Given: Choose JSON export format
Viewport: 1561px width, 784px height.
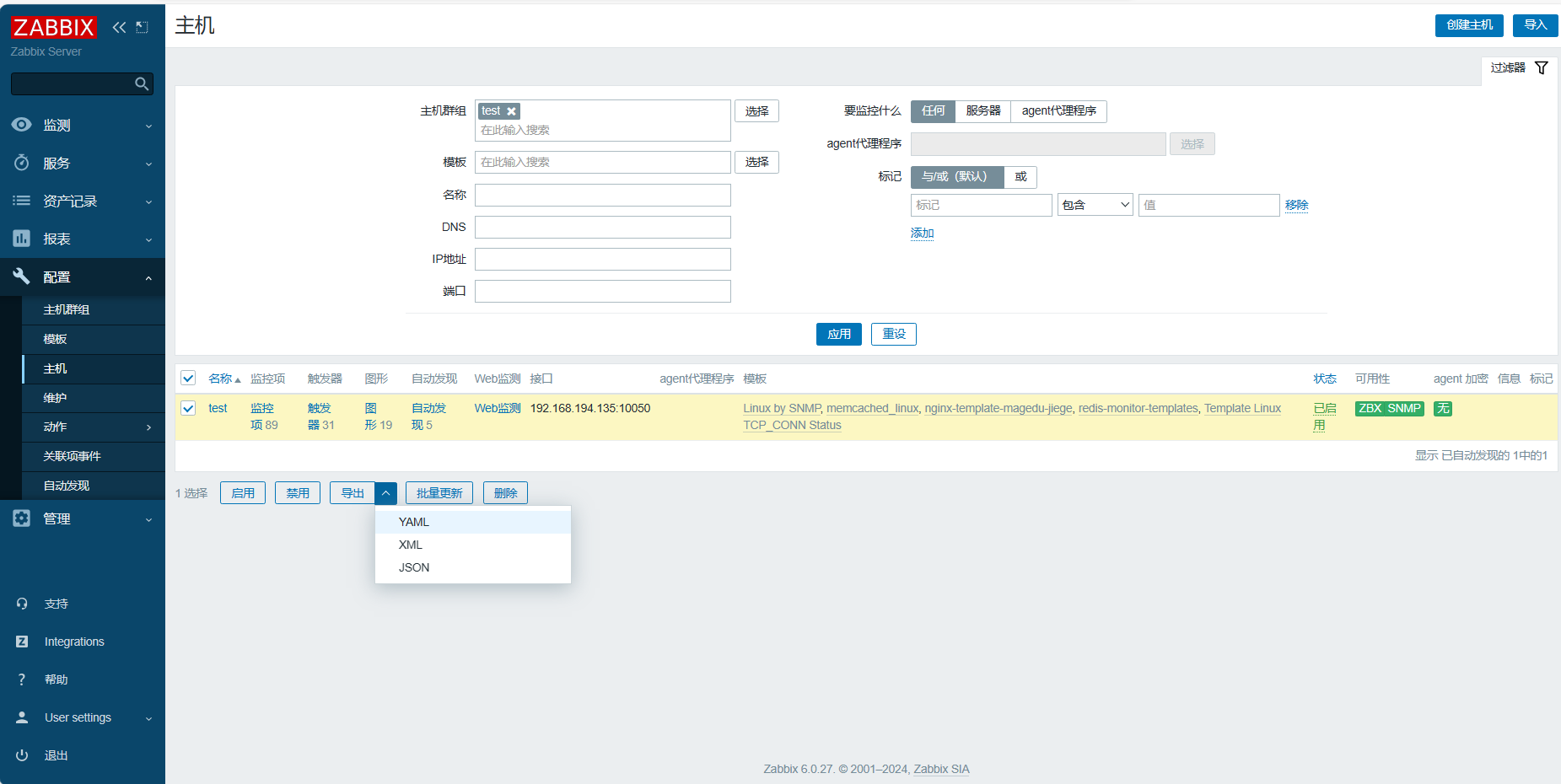Looking at the screenshot, I should (x=473, y=567).
